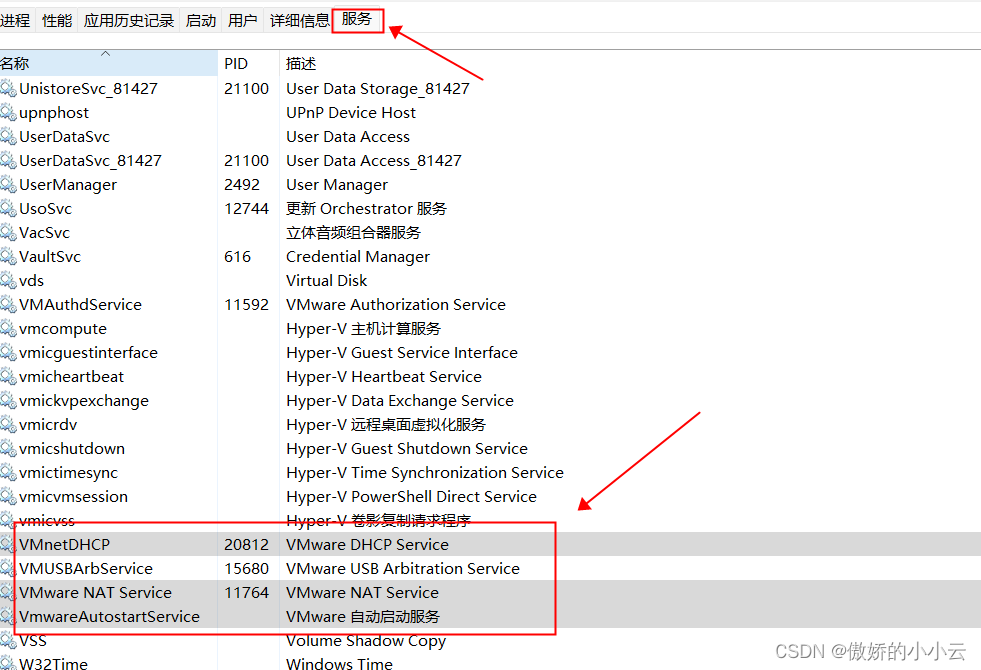Switch to the 启动 tab
Viewport: 981px width, 670px height.
click(x=201, y=21)
